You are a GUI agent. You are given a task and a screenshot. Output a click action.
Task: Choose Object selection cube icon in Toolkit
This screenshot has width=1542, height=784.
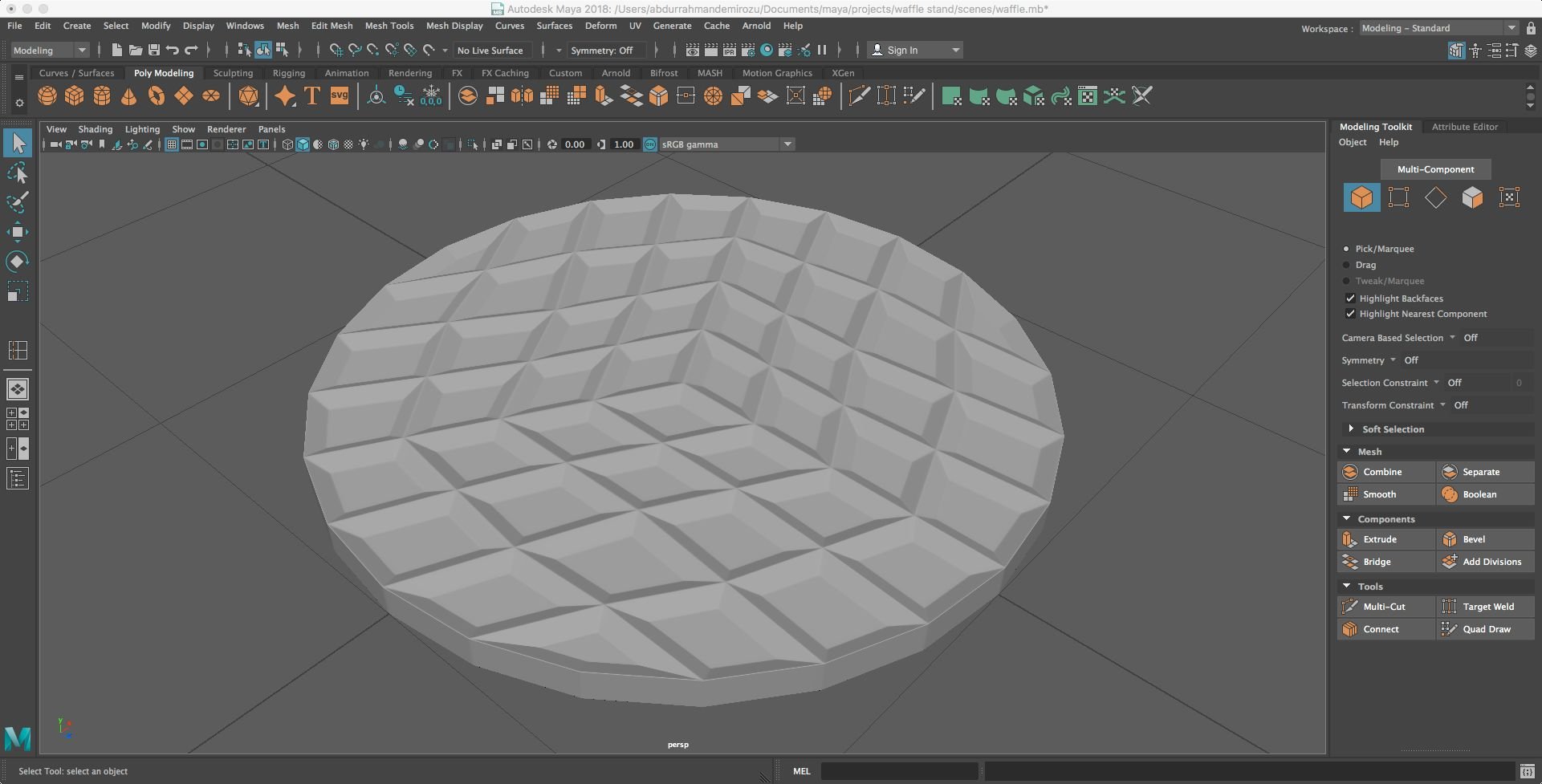point(1361,197)
